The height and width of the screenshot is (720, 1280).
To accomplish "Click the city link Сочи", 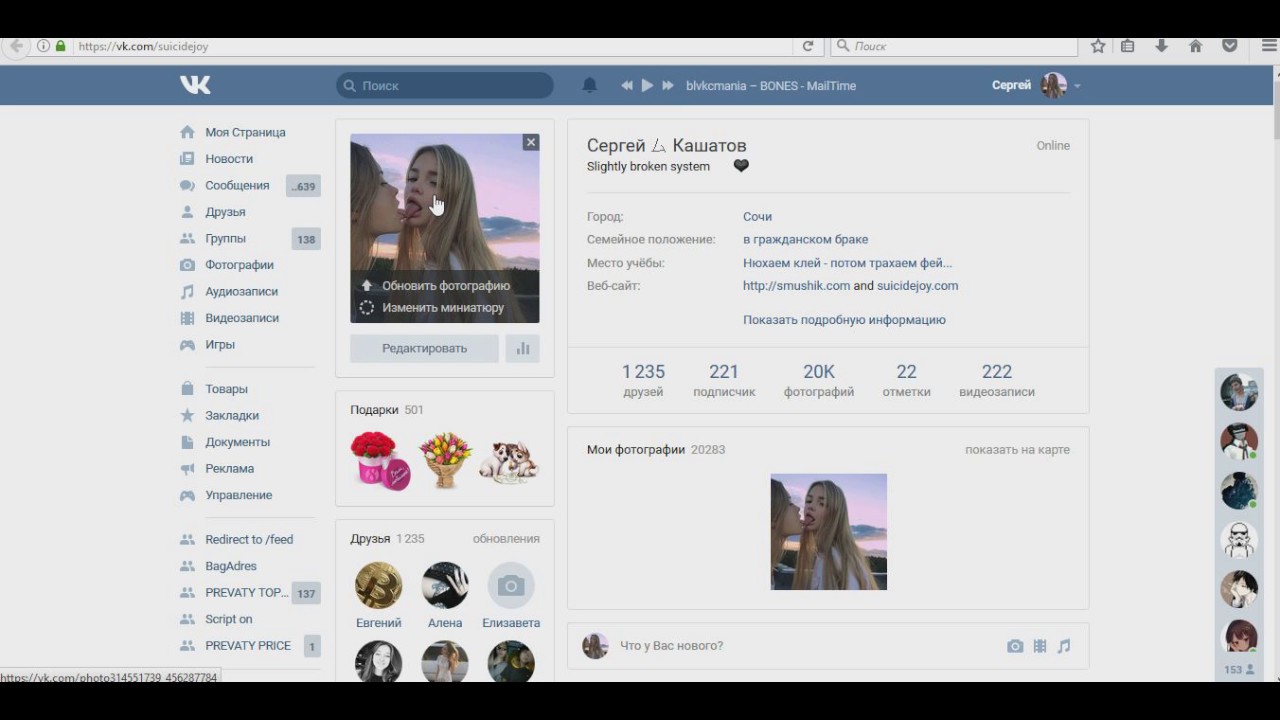I will (x=757, y=216).
